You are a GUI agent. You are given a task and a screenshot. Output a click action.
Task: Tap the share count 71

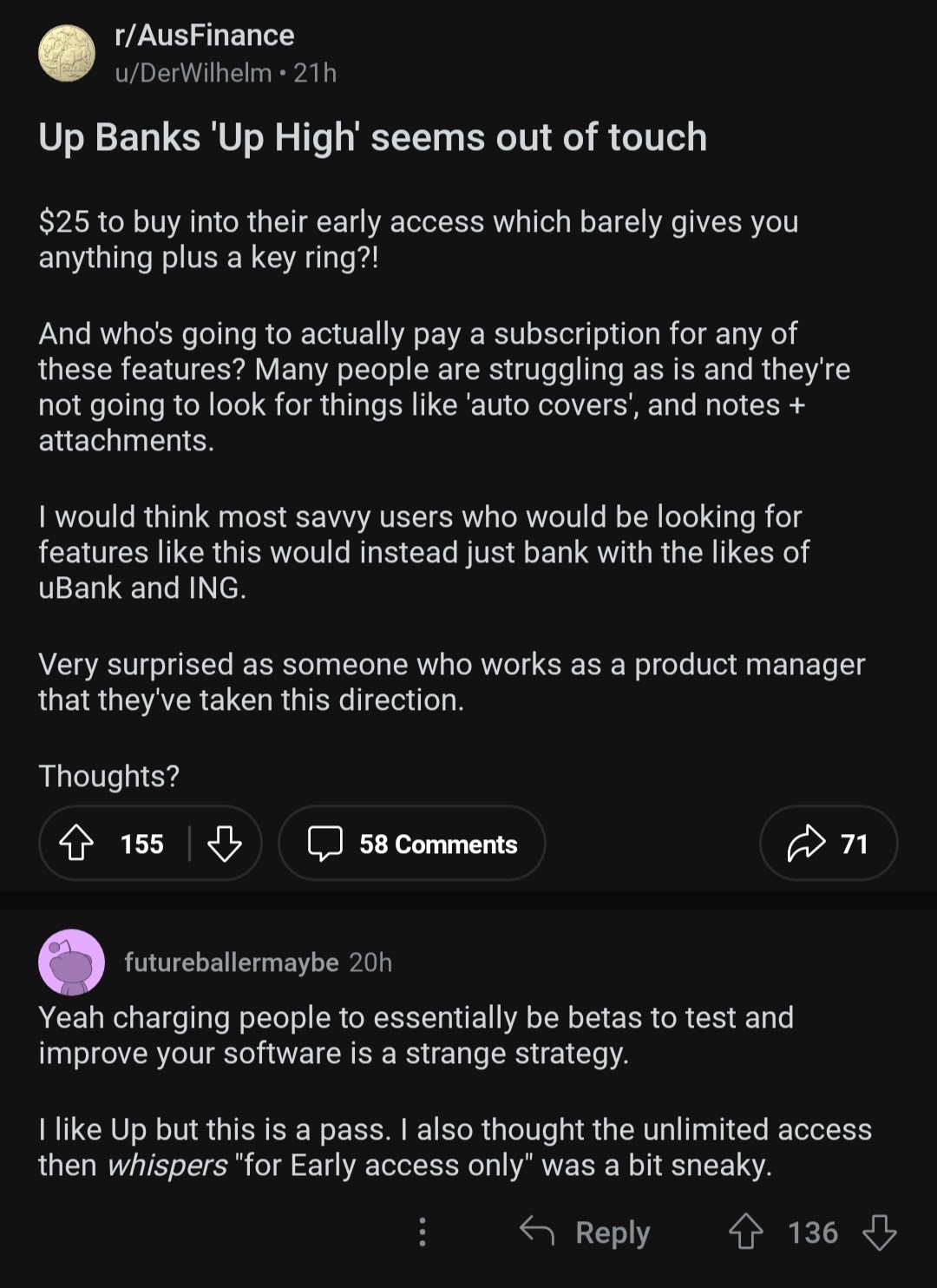[x=855, y=844]
